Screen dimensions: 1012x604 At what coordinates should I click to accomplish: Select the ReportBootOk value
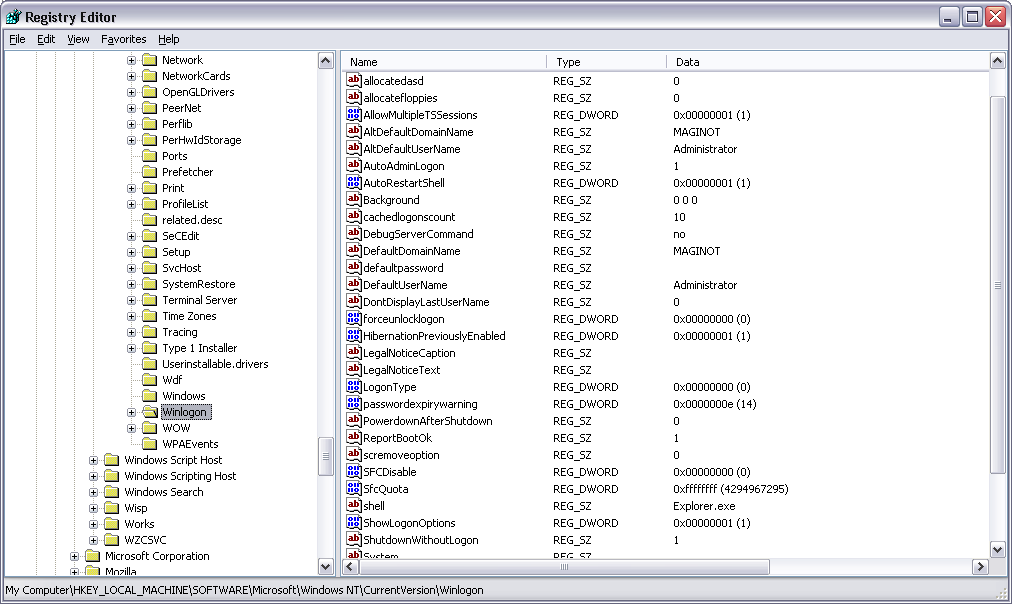(398, 438)
